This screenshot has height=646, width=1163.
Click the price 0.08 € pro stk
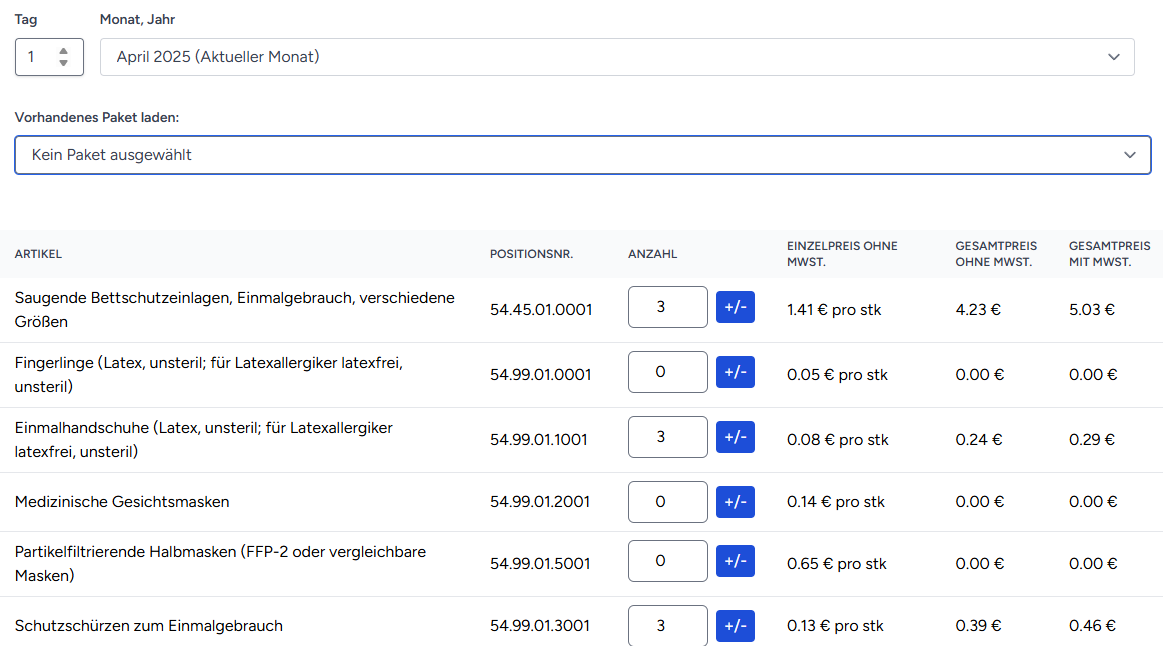point(837,440)
